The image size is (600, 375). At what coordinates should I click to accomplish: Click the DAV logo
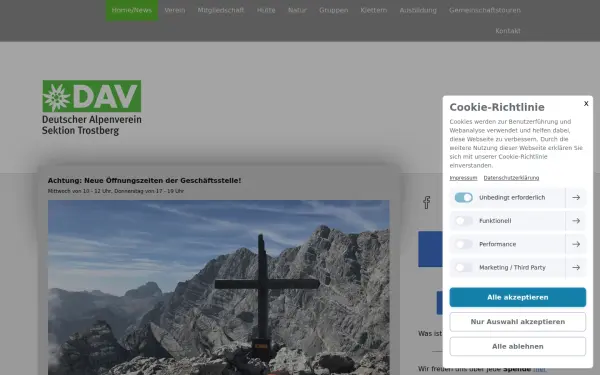92,108
